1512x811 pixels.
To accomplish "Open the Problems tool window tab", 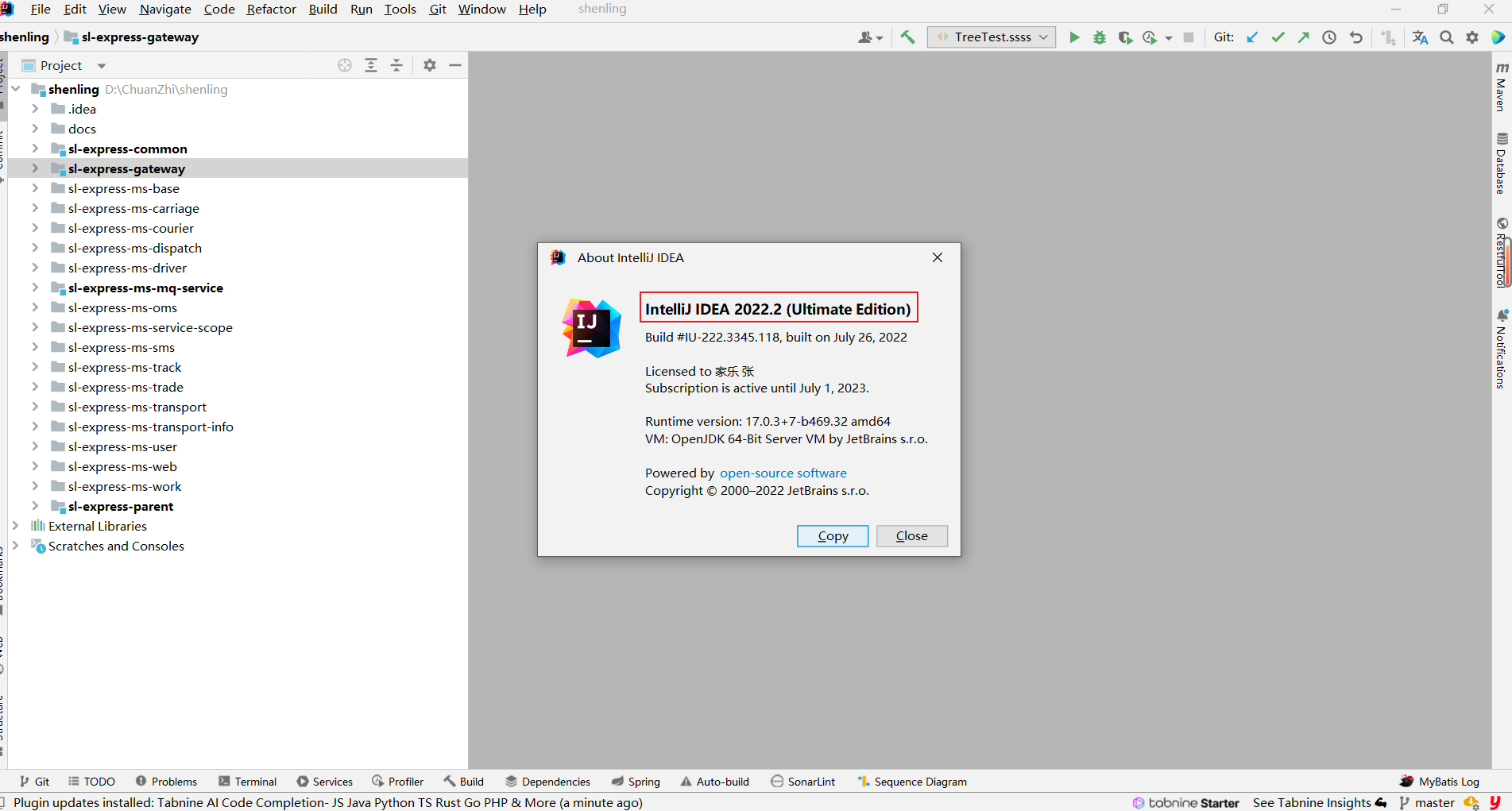I will [166, 782].
